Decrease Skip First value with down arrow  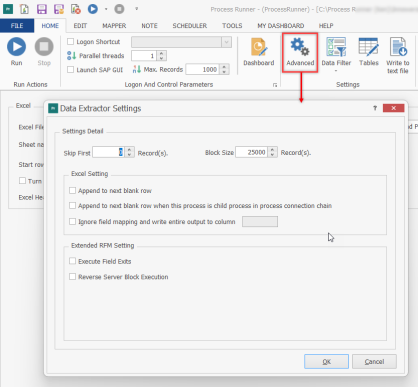(x=130, y=155)
